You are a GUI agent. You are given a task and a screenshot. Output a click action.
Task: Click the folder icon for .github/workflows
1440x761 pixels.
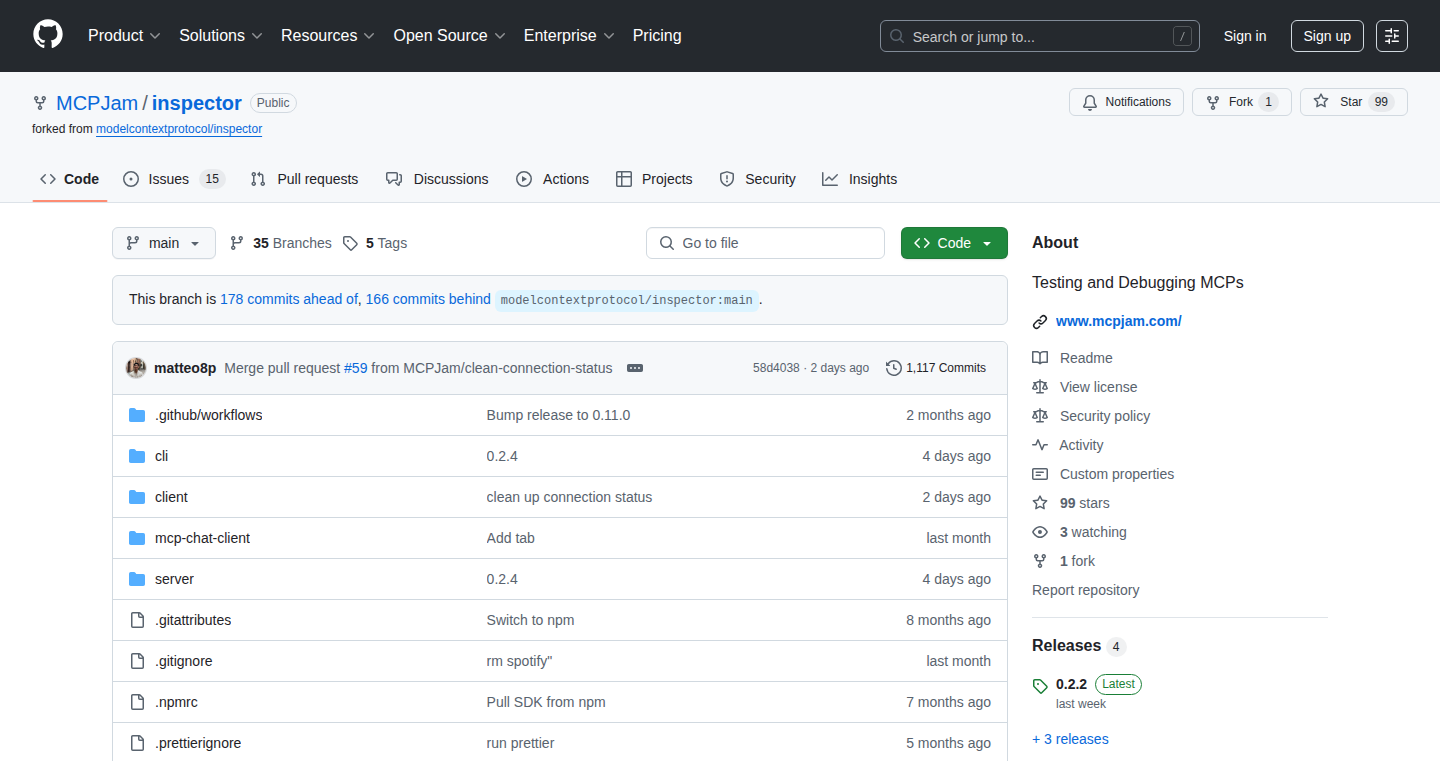137,415
